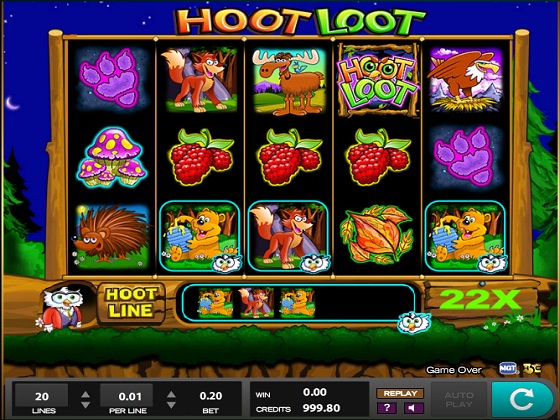
Task: Click the owl professor in the log
Action: (x=62, y=308)
